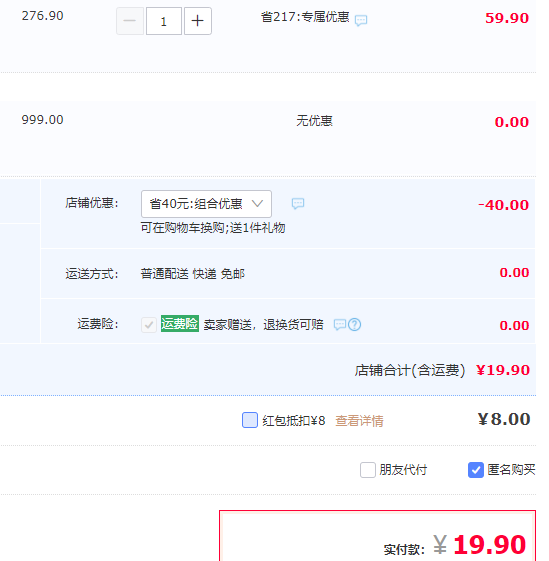This screenshot has height=561, width=549.
Task: Toggle the 运费险 checkbox
Action: (x=149, y=325)
